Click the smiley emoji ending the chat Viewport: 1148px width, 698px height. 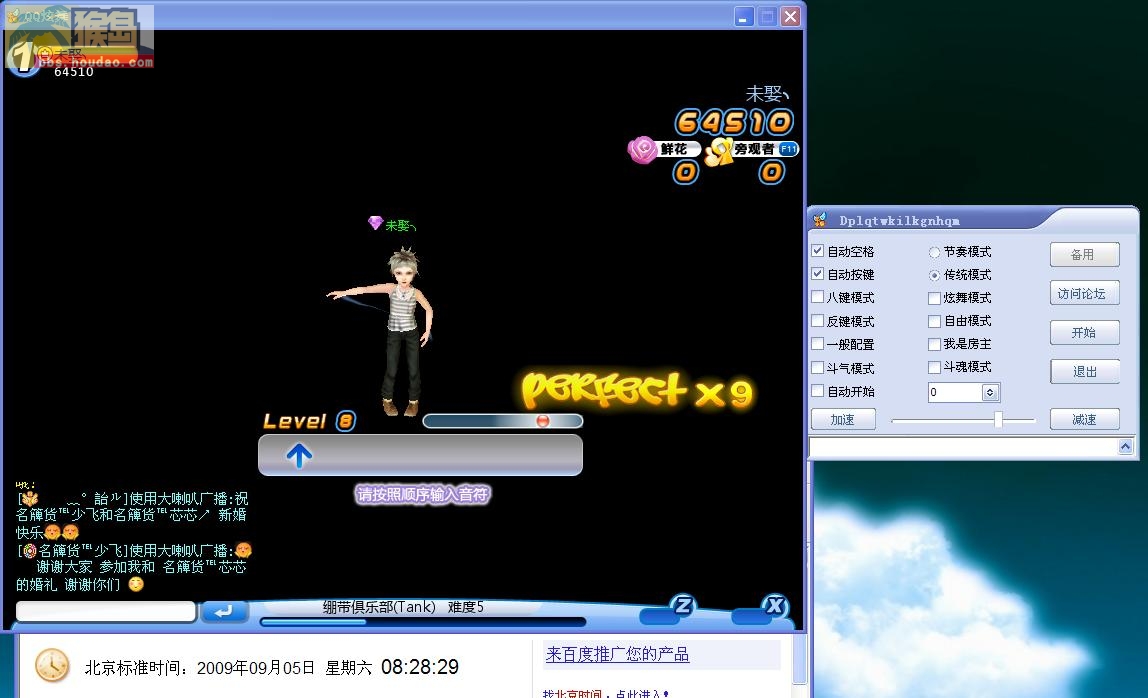(x=135, y=584)
